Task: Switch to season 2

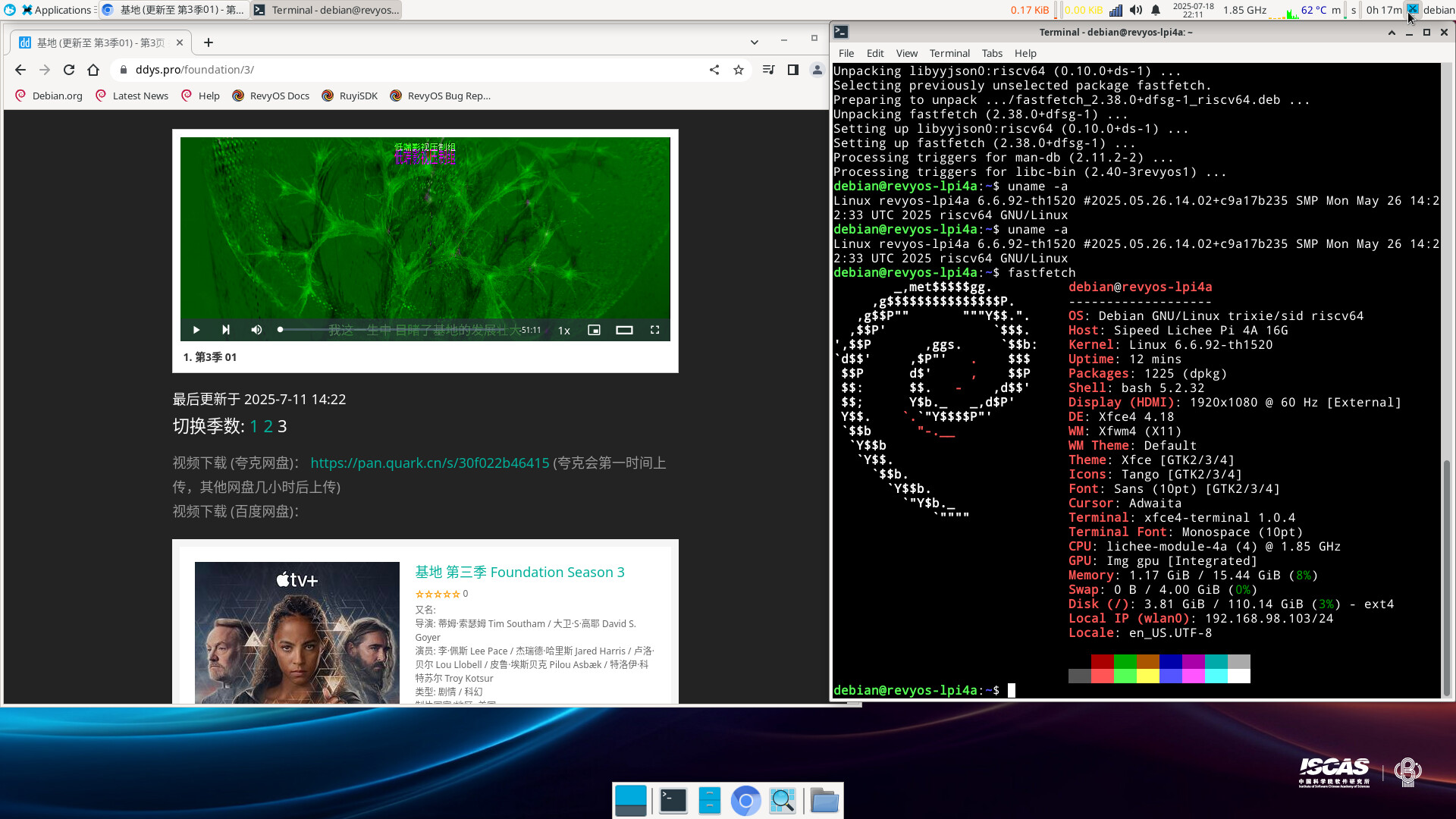Action: [x=268, y=426]
